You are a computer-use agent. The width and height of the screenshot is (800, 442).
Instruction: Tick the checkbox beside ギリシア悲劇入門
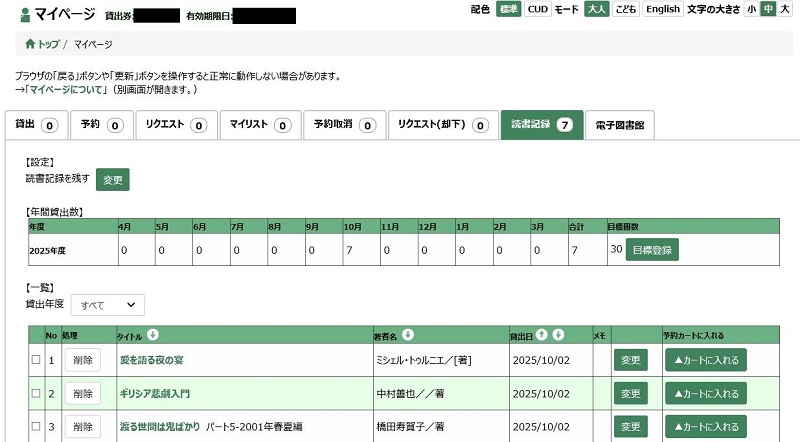36,393
